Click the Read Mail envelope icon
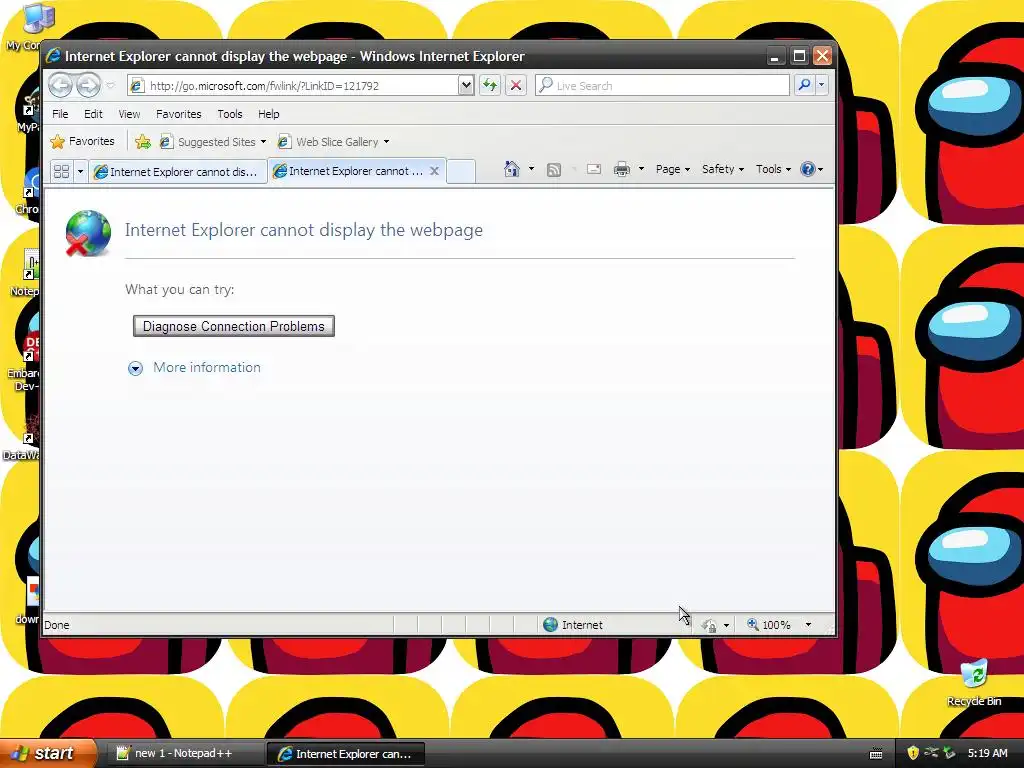This screenshot has width=1024, height=768. [594, 170]
